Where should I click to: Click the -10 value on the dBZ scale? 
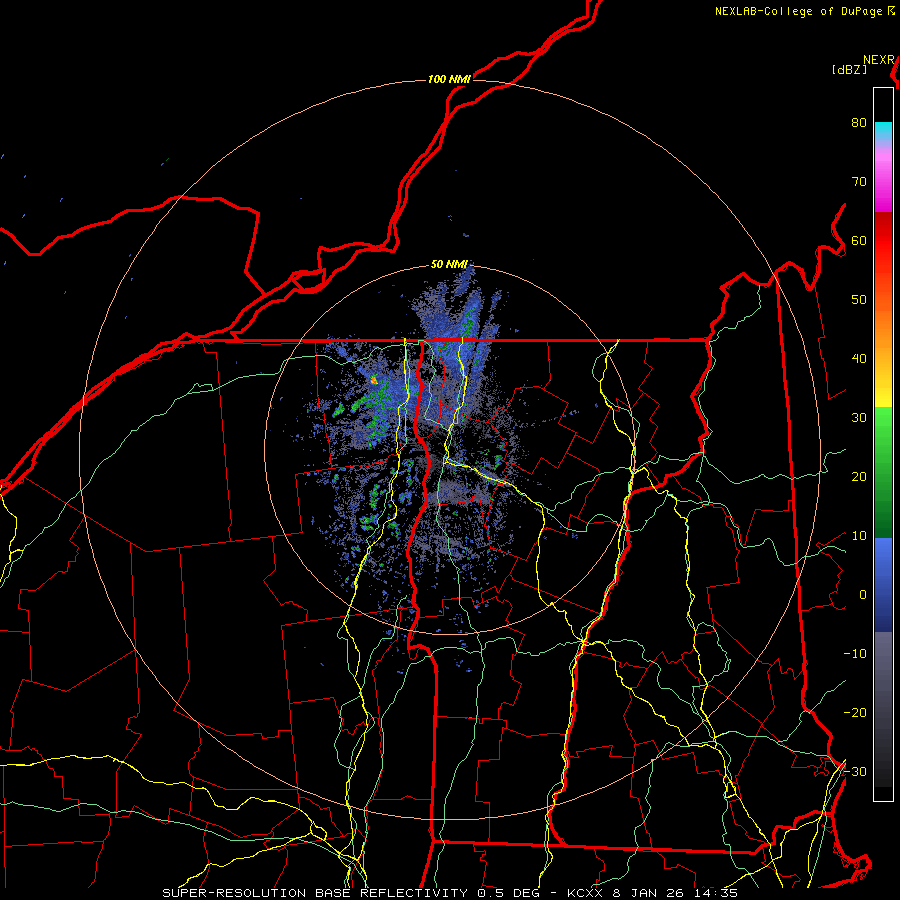point(855,654)
